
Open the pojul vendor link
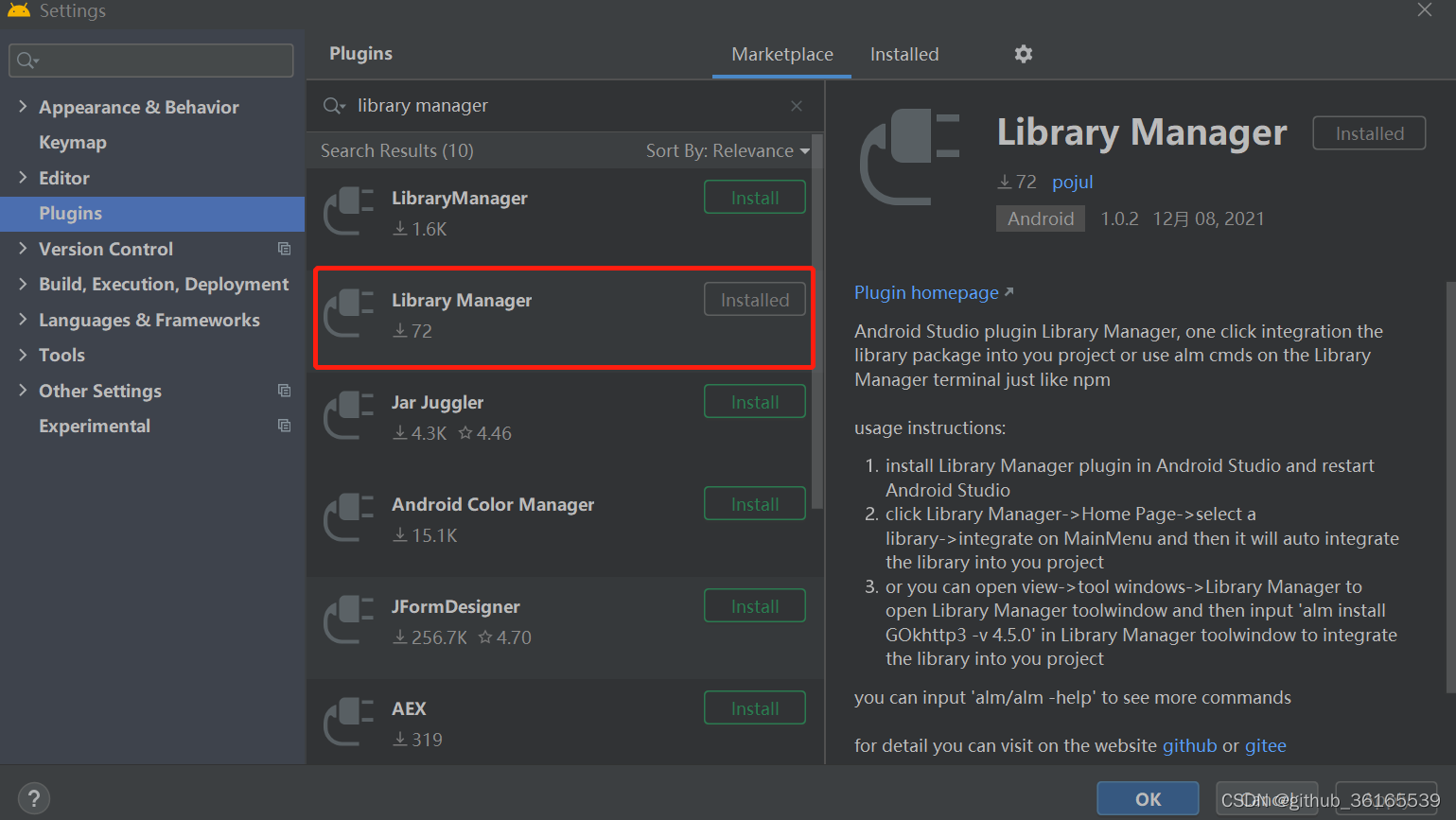1073,182
